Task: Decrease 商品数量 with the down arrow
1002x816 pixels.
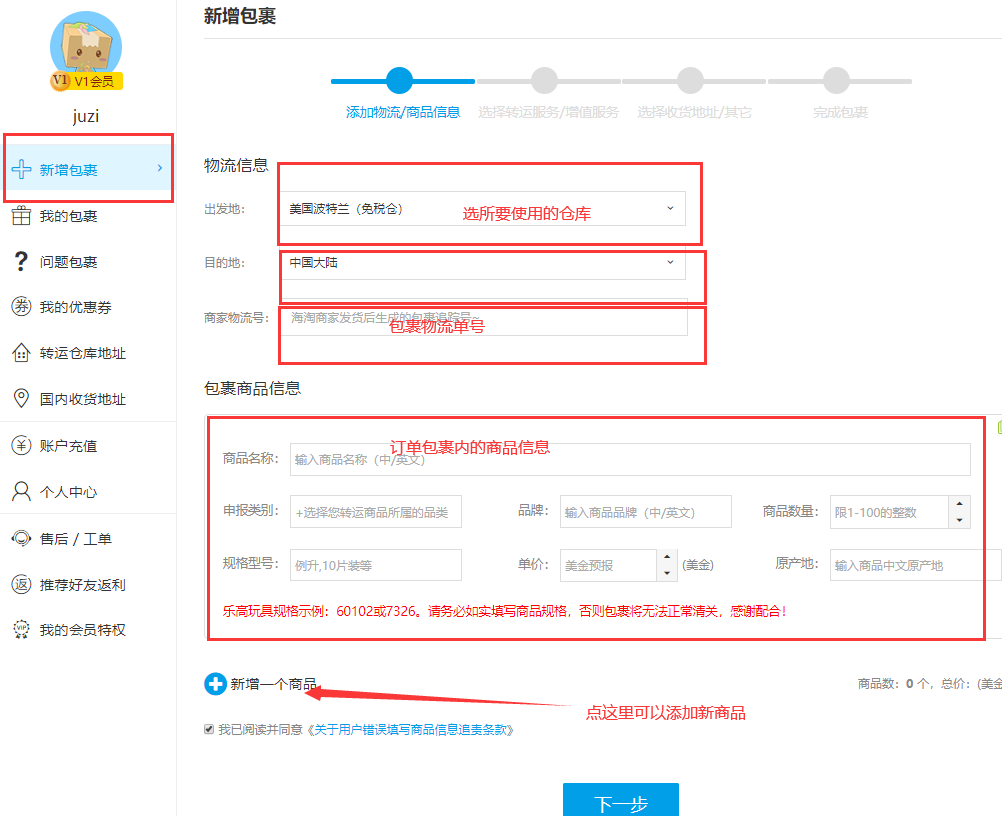Action: [960, 520]
